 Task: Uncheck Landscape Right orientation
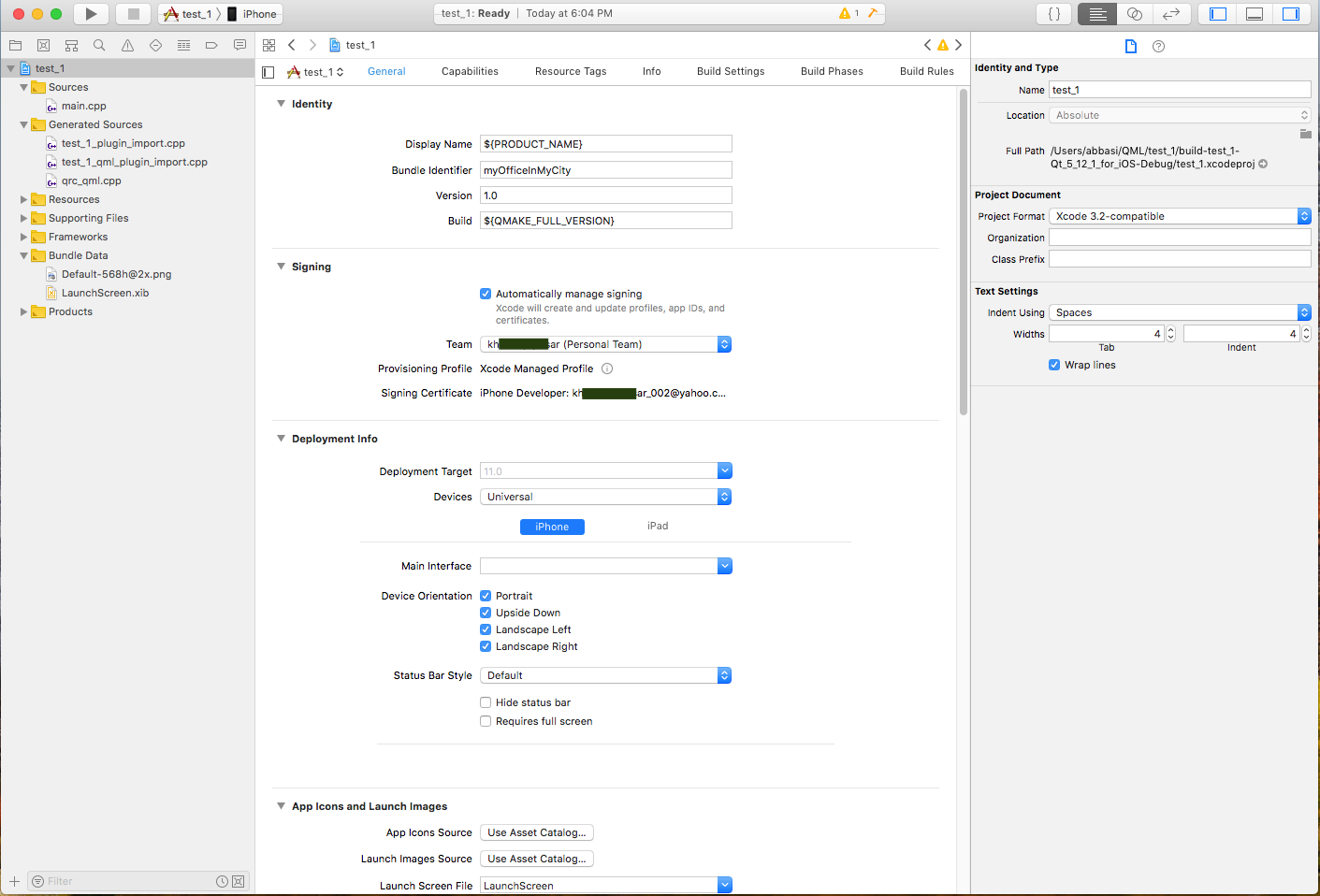click(486, 646)
